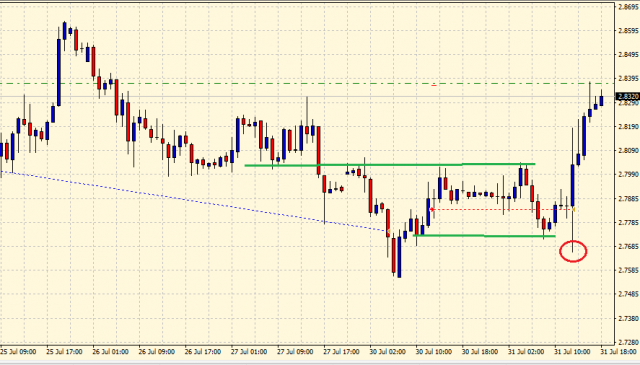Image resolution: width=640 pixels, height=365 pixels.
Task: Click the 27 Jul 09:00 time label
Action: 295,352
